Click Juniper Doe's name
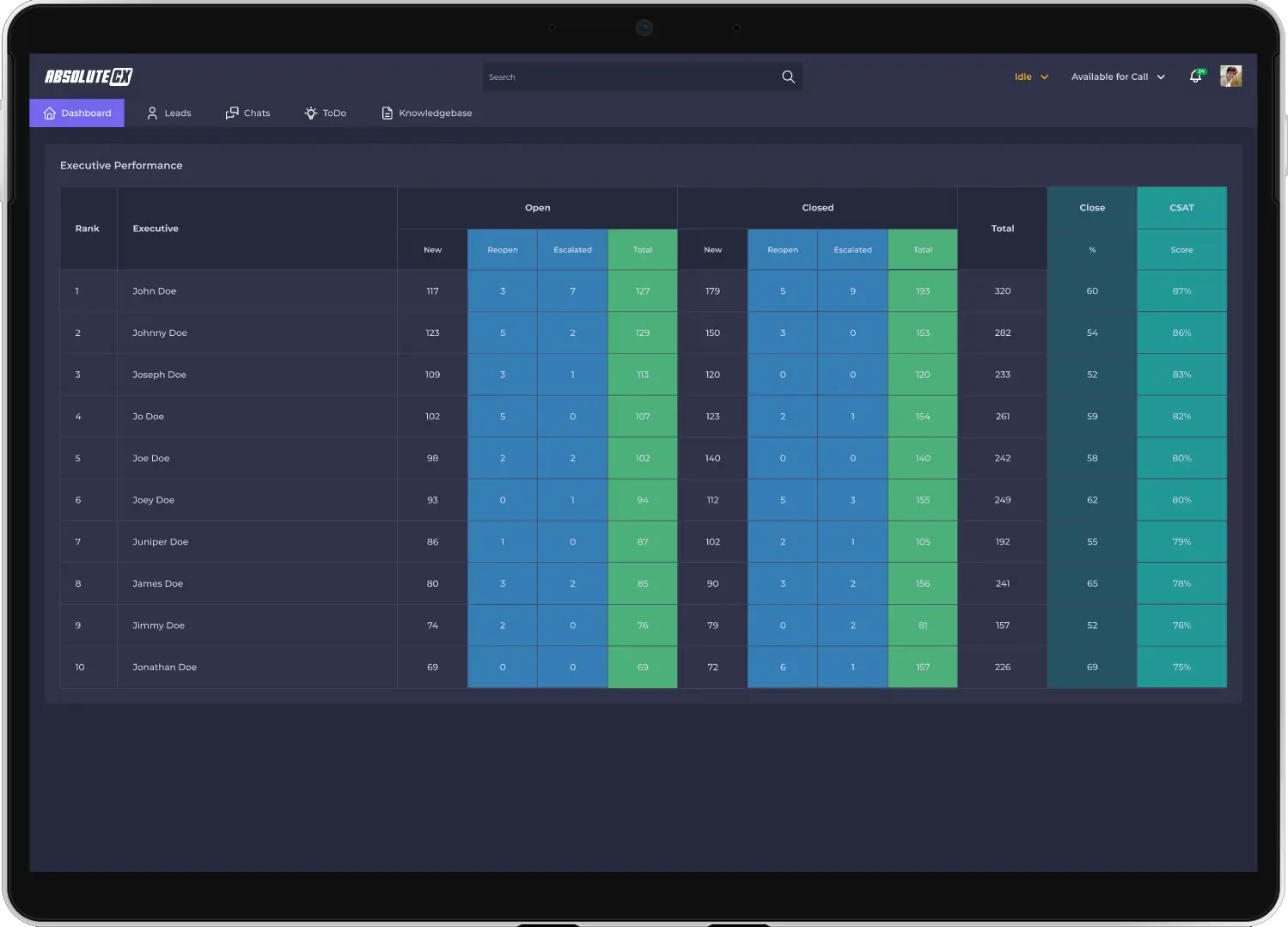 160,542
